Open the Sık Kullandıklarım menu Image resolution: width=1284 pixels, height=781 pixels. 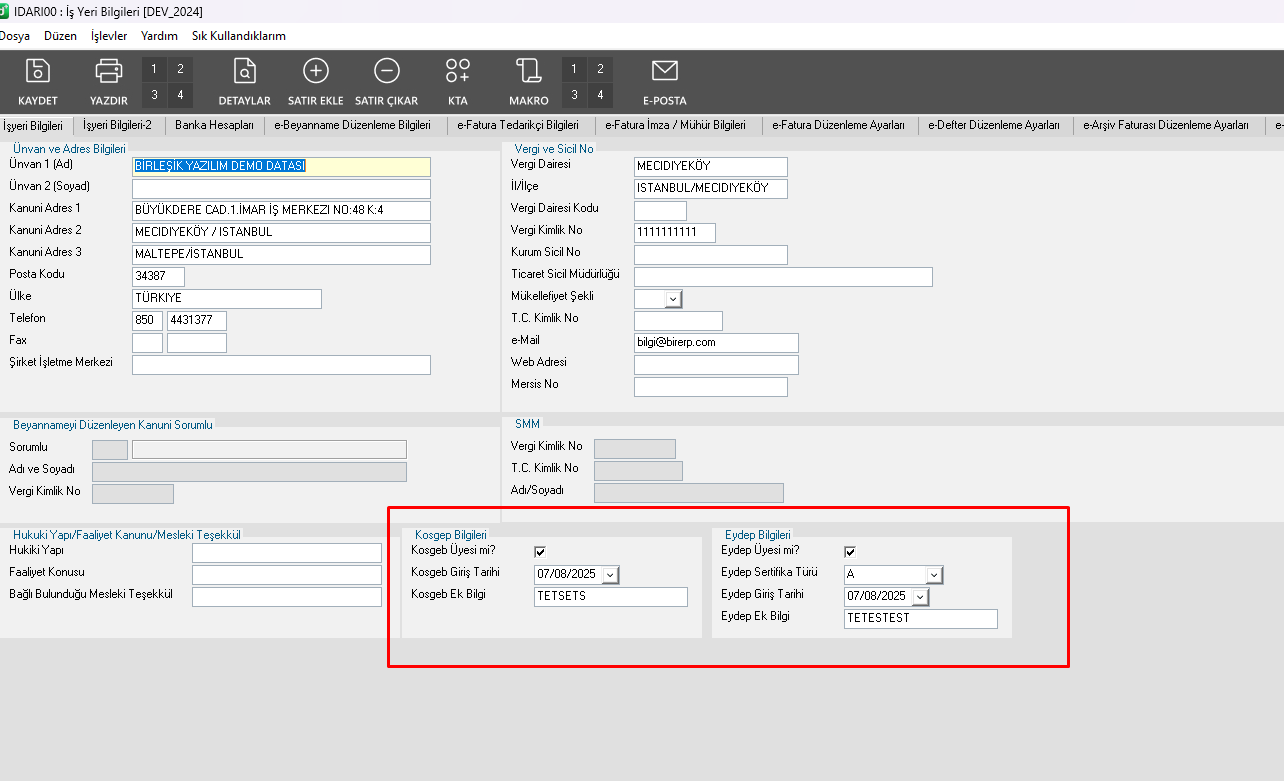click(x=239, y=36)
